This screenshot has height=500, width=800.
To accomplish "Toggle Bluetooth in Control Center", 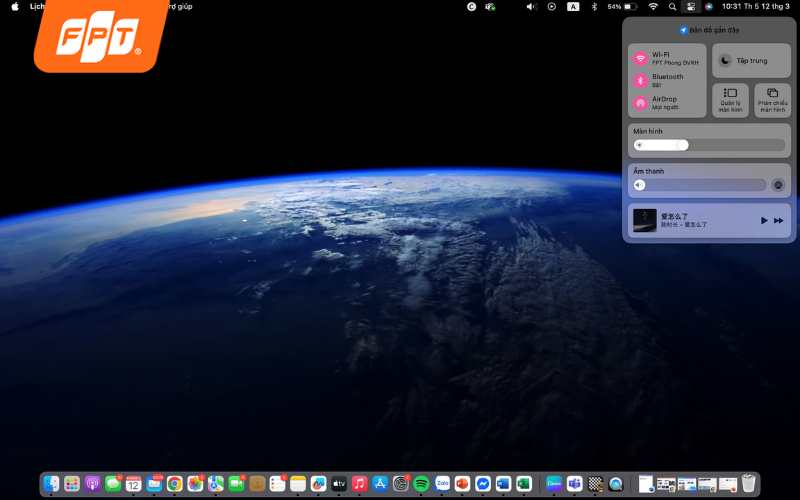I will pyautogui.click(x=640, y=80).
